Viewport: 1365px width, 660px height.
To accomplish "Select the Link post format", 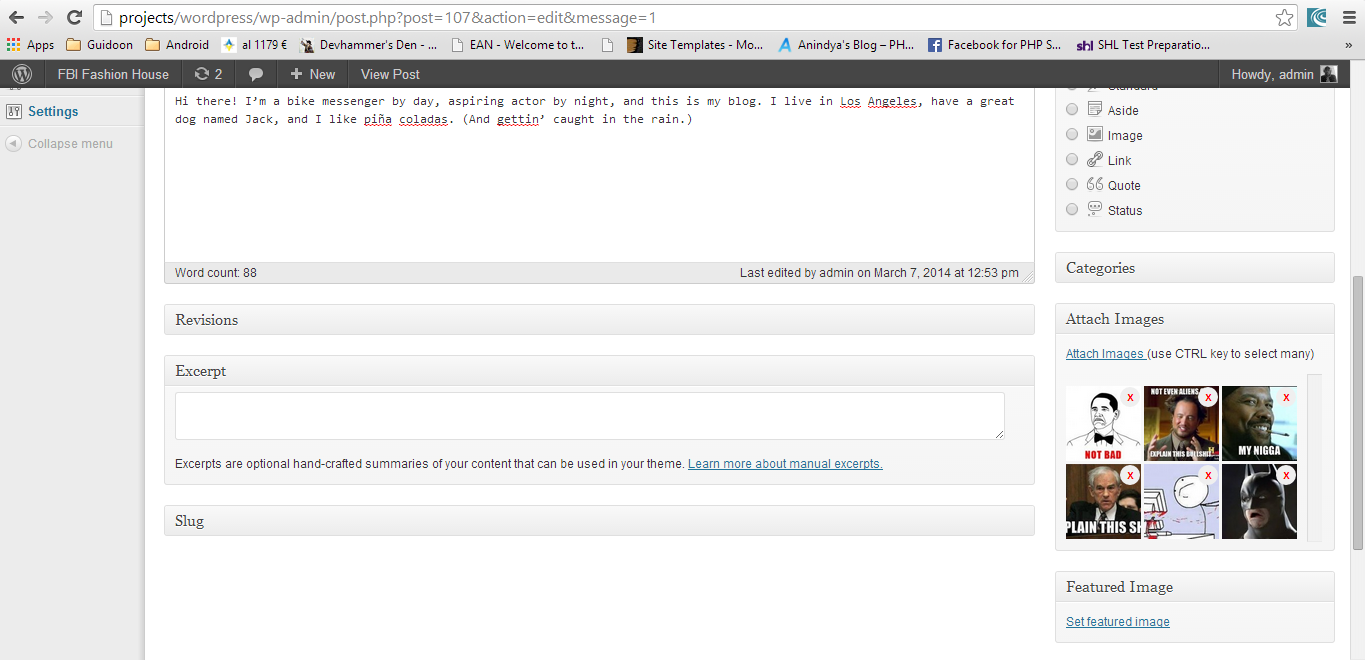I will [1072, 159].
